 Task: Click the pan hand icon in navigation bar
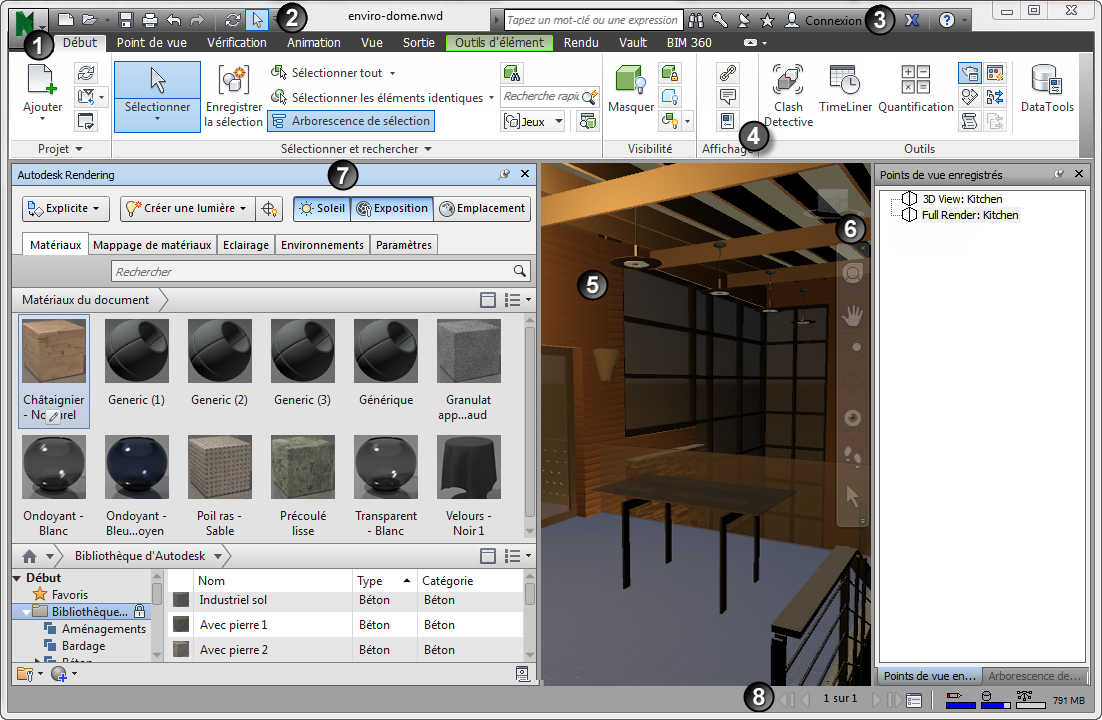[853, 316]
